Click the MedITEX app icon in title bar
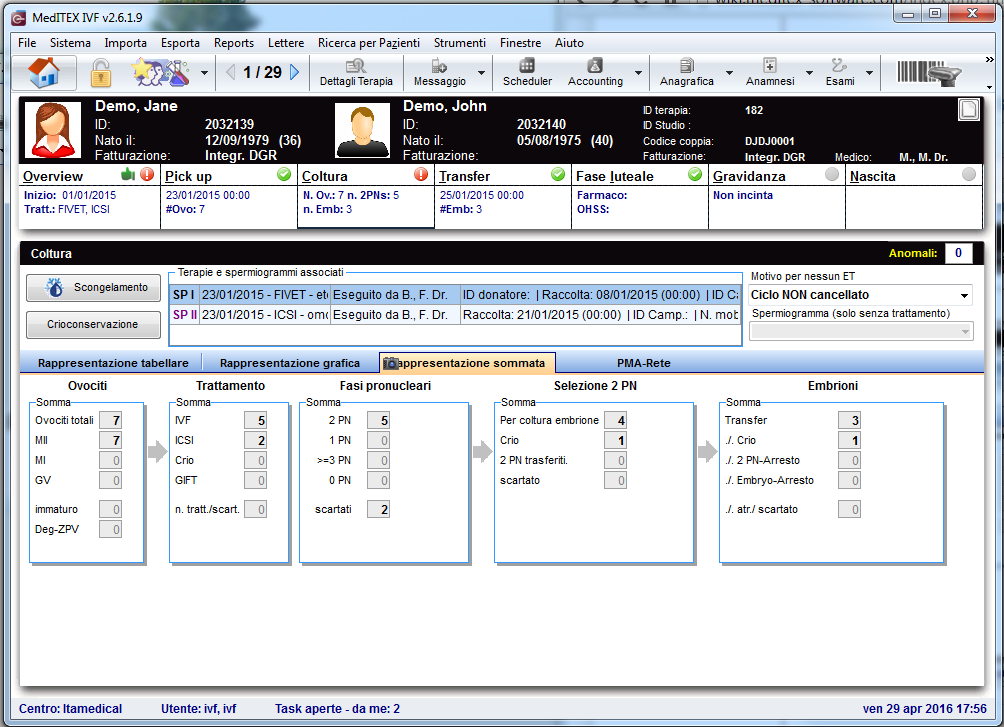 point(19,18)
